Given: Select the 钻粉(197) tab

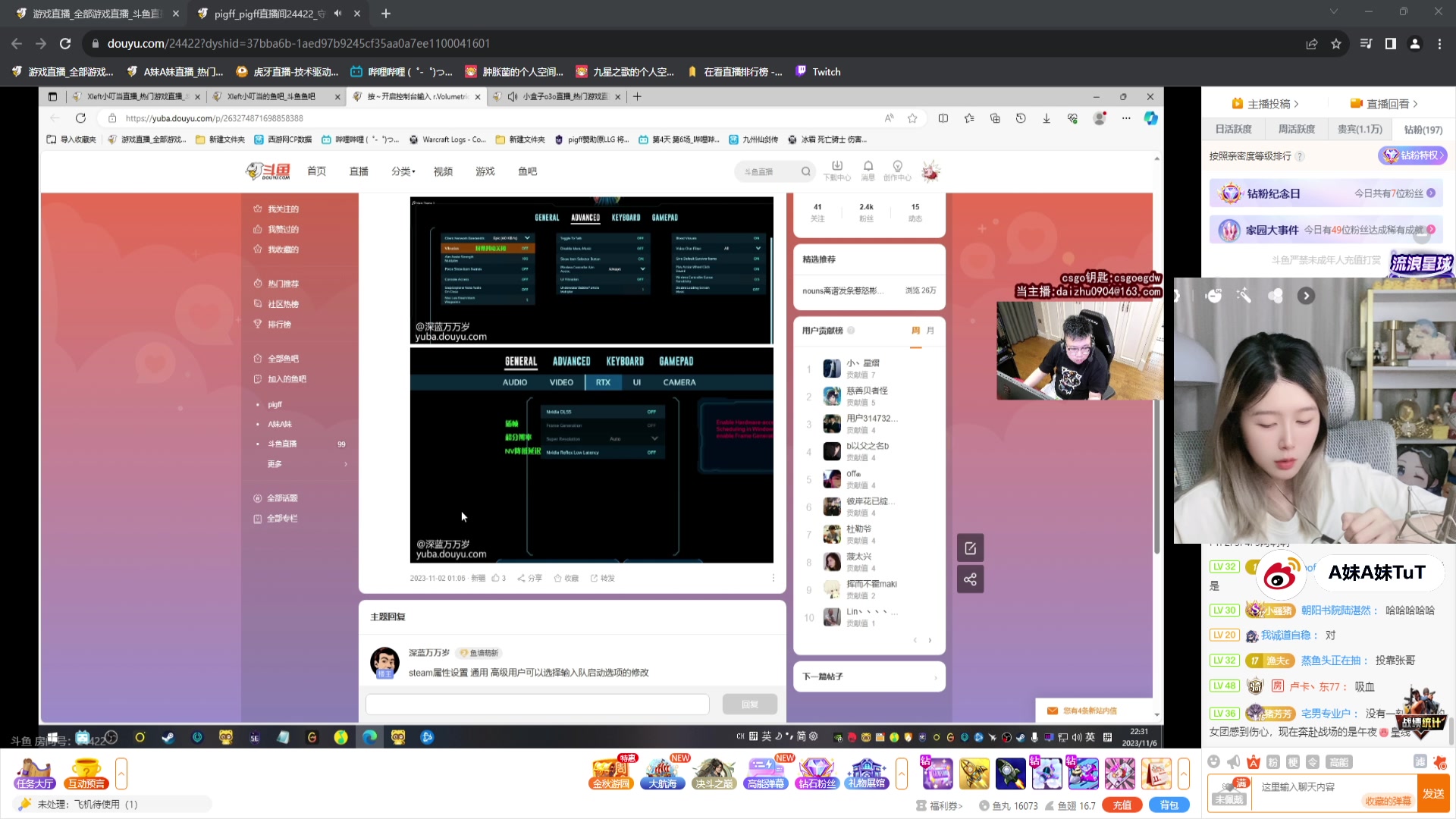Looking at the screenshot, I should [1423, 130].
